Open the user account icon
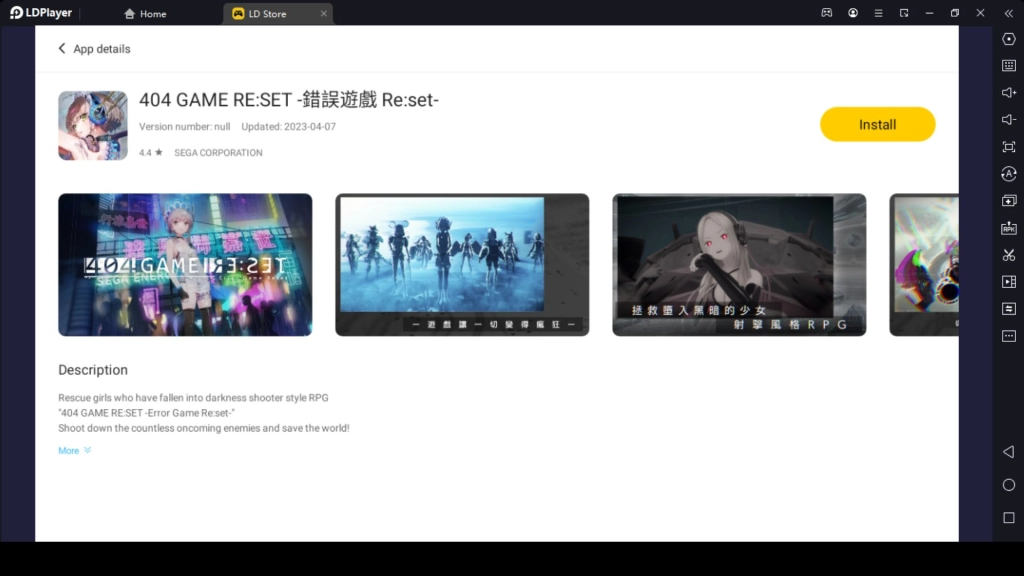The image size is (1024, 576). pos(853,13)
